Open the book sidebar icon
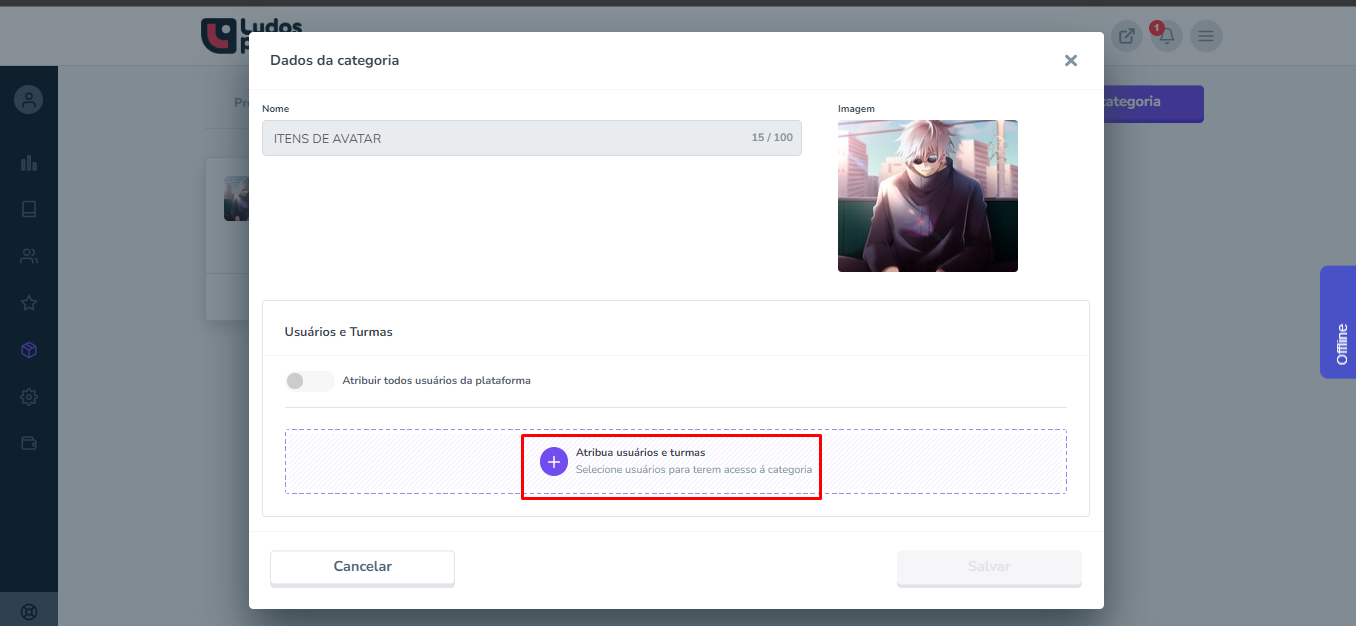The height and width of the screenshot is (626, 1356). pos(29,209)
